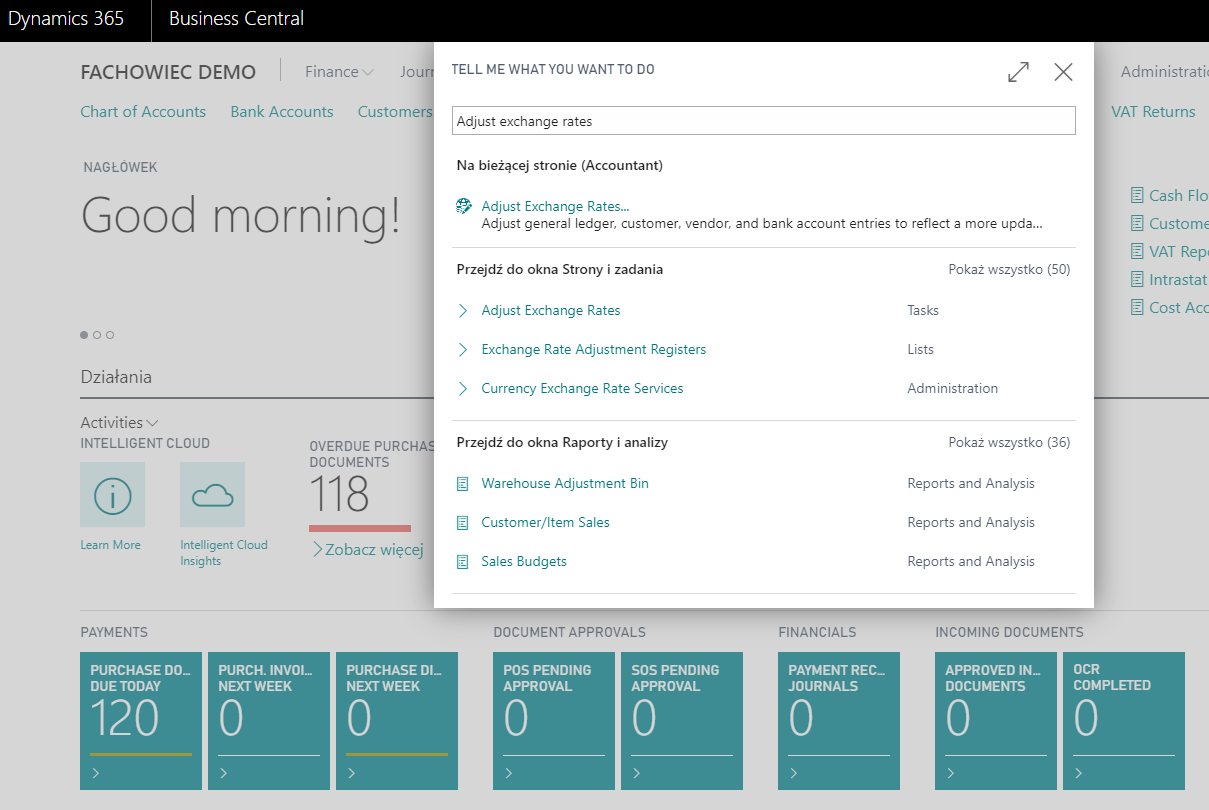Viewport: 1209px width, 810px height.
Task: Click the Cost Acc document icon on right
Action: (x=1137, y=307)
